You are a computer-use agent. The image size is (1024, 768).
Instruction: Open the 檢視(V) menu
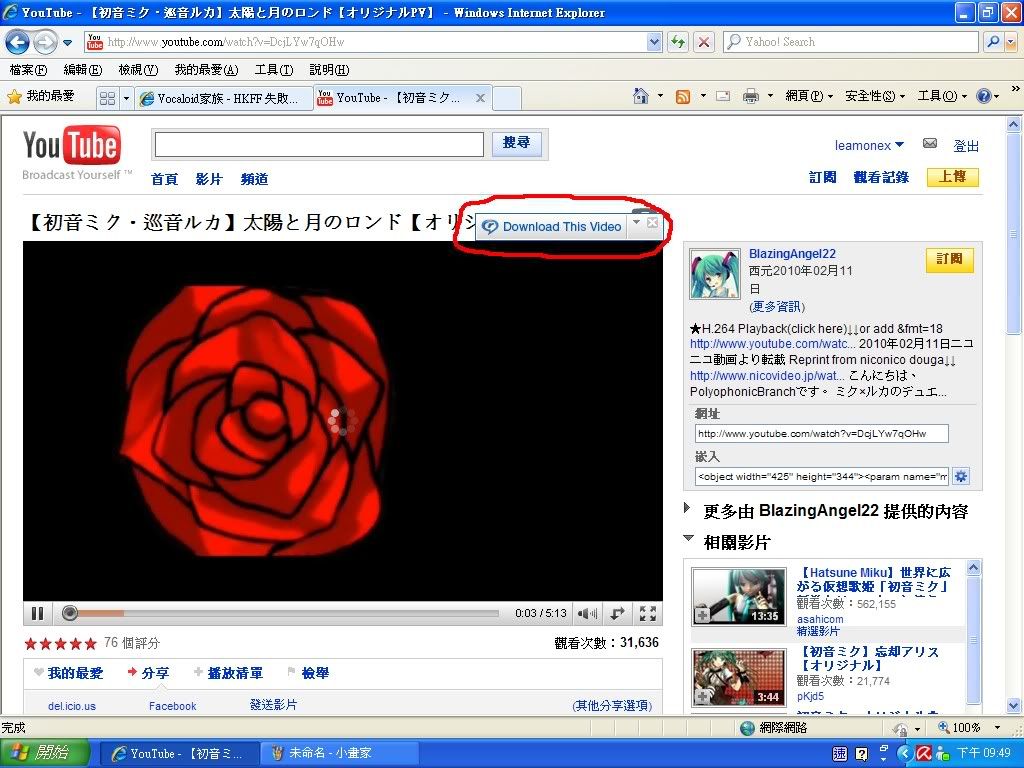coord(138,69)
